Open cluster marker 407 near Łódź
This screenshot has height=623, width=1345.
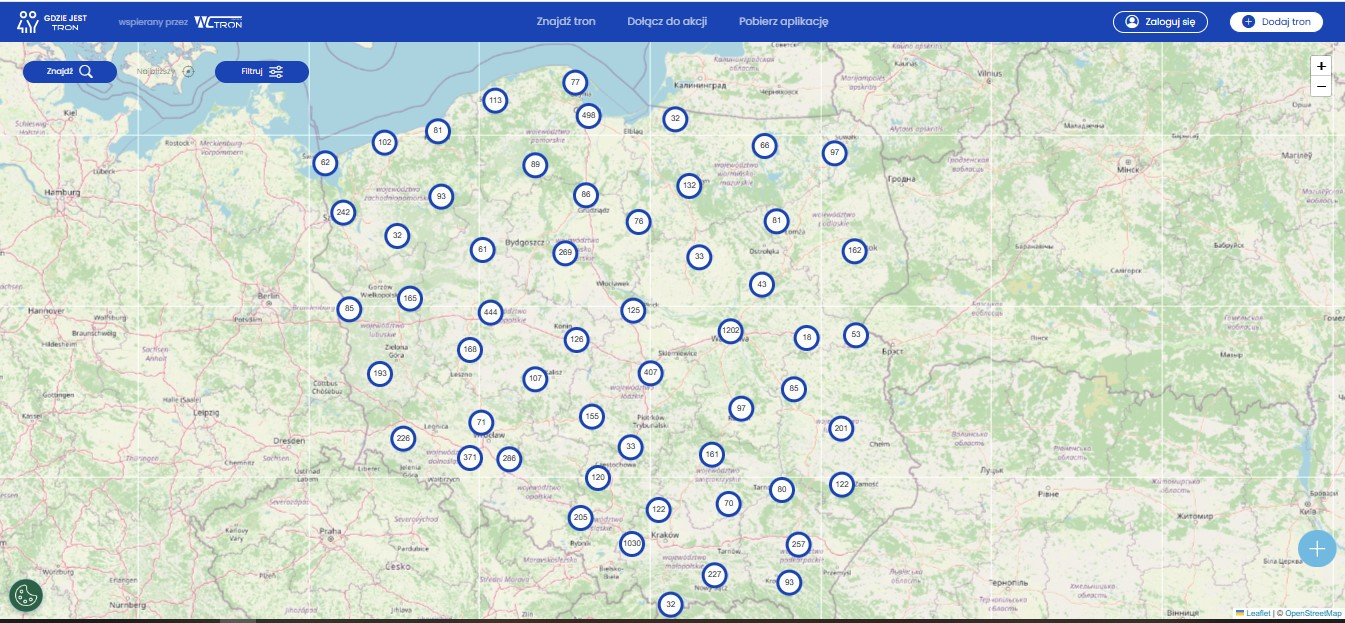pyautogui.click(x=650, y=373)
